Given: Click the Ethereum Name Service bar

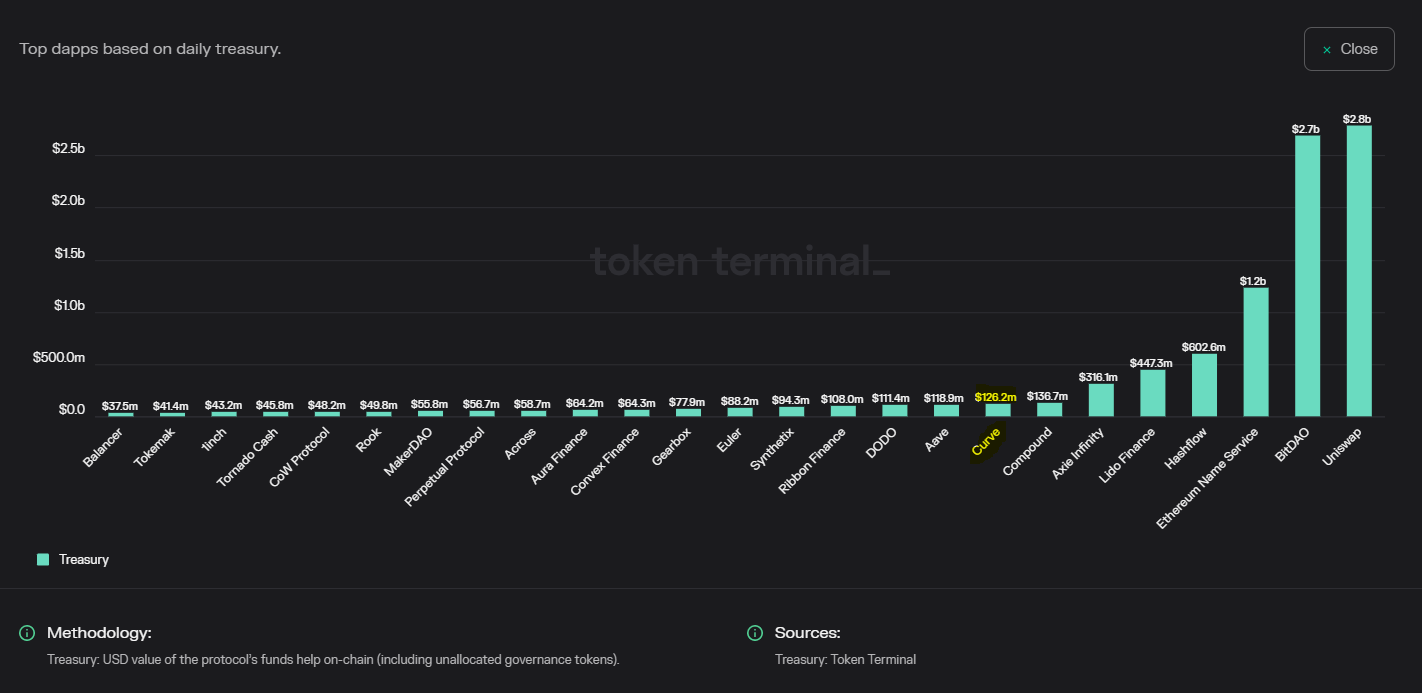Looking at the screenshot, I should tap(1256, 352).
